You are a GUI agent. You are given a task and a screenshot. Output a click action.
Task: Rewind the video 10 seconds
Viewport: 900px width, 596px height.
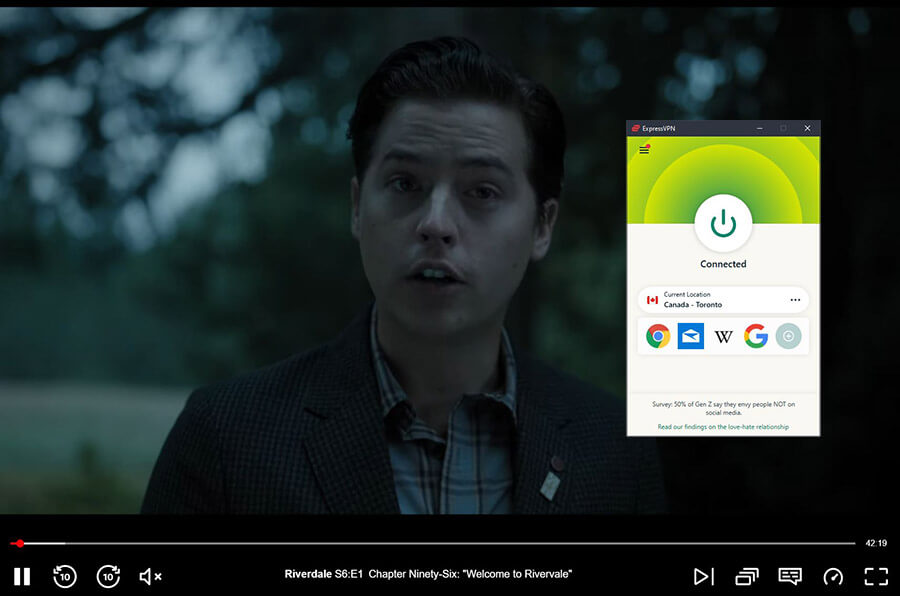coord(65,576)
